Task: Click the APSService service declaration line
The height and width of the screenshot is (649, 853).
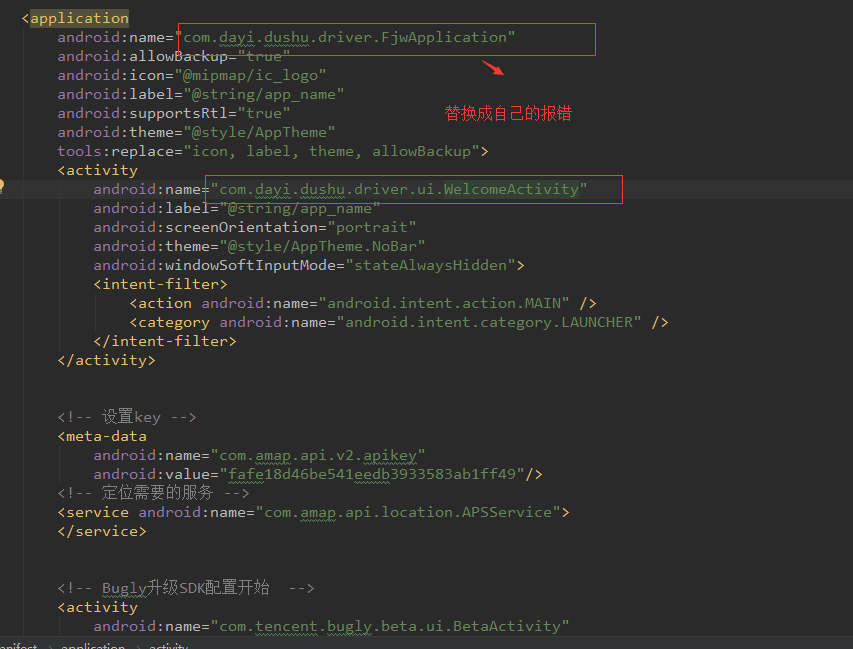Action: click(313, 512)
